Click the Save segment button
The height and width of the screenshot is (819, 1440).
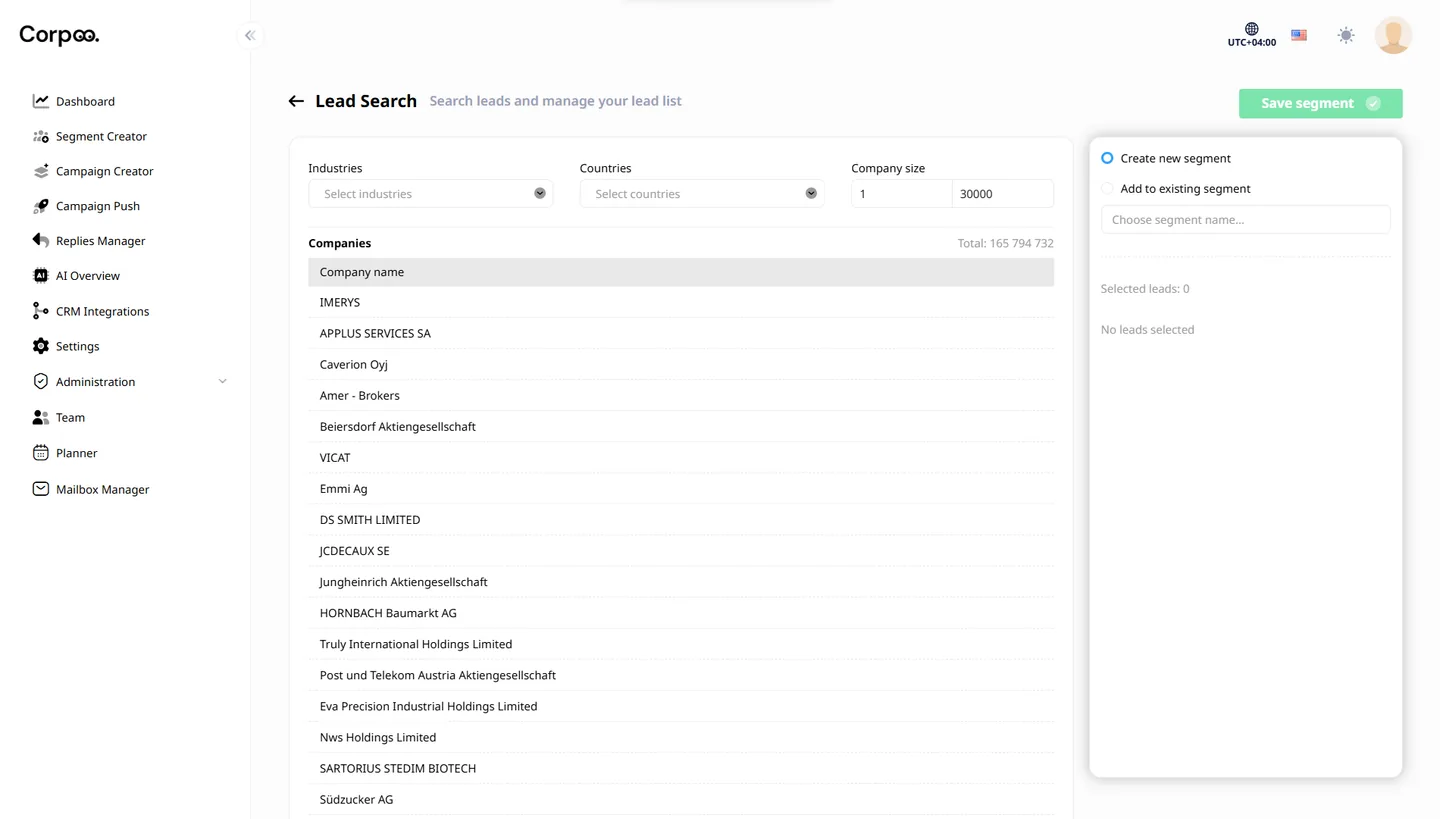(1320, 103)
